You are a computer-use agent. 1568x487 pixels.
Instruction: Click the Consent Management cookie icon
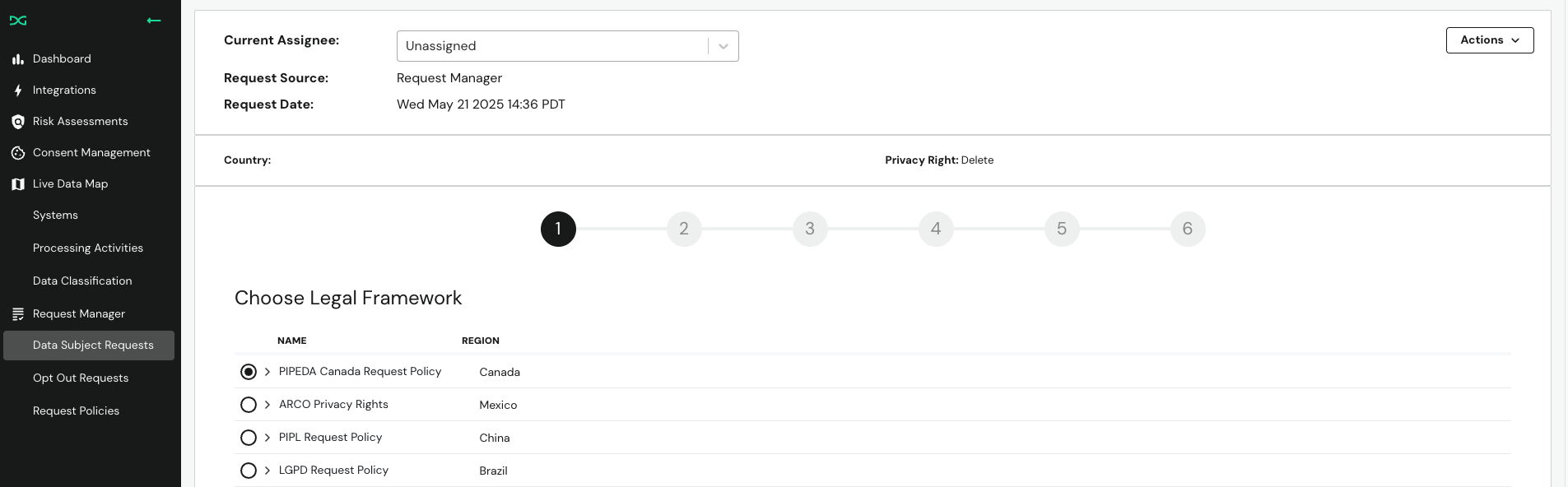pos(17,153)
